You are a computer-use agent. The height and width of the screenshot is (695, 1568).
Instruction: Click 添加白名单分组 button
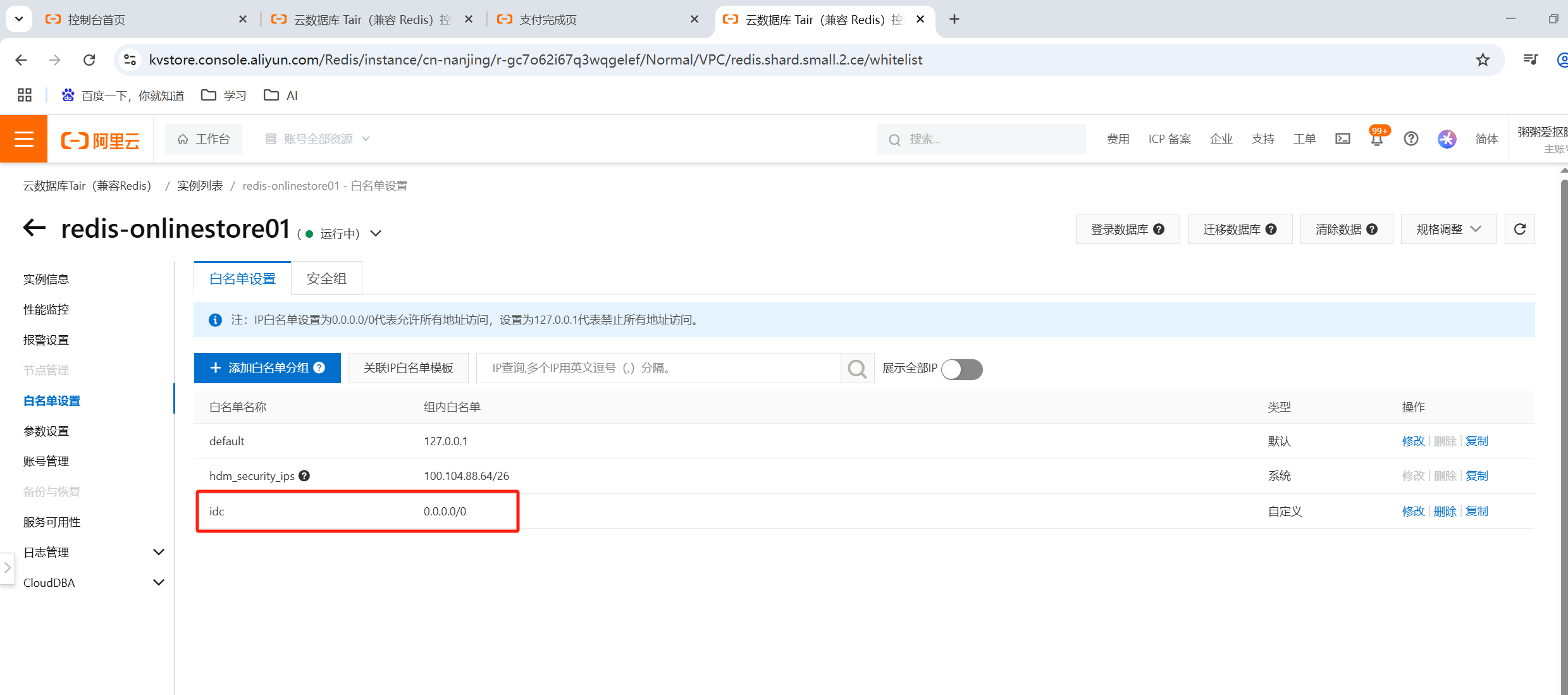point(267,368)
